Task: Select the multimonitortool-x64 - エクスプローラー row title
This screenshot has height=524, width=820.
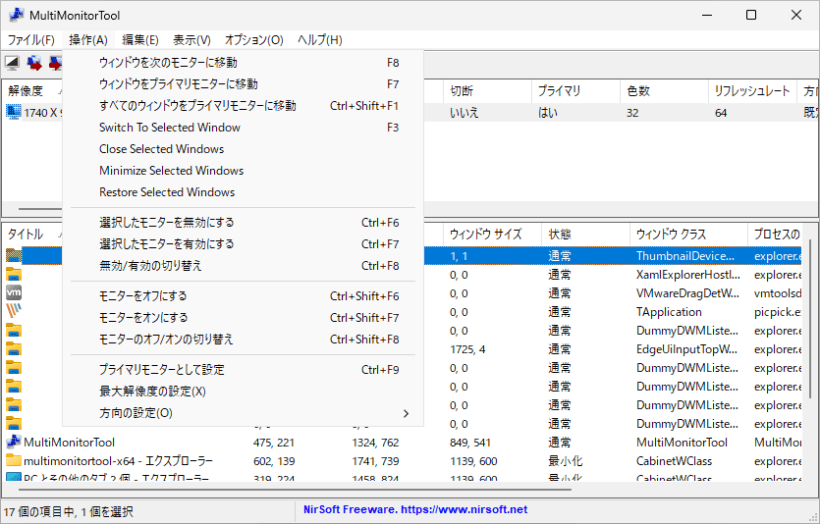Action: point(118,461)
